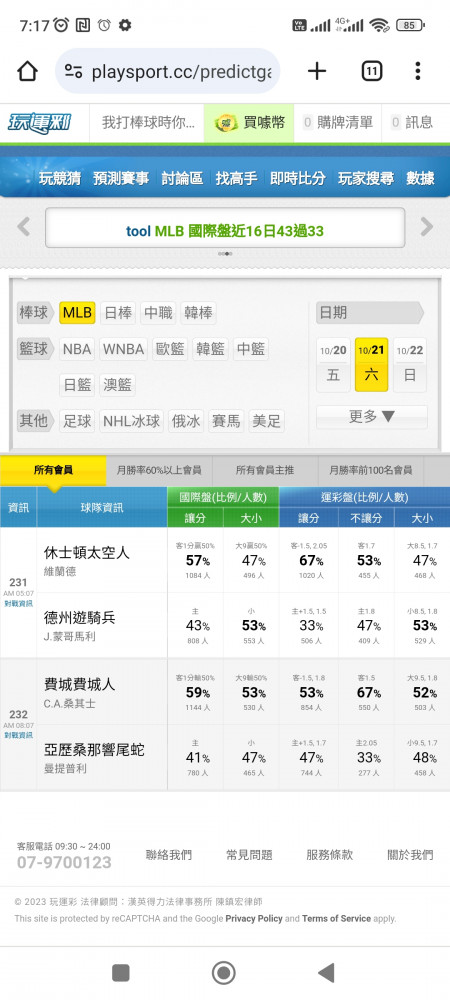The width and height of the screenshot is (450, 1000).
Task: Tap the Android back navigation button
Action: [x=326, y=973]
